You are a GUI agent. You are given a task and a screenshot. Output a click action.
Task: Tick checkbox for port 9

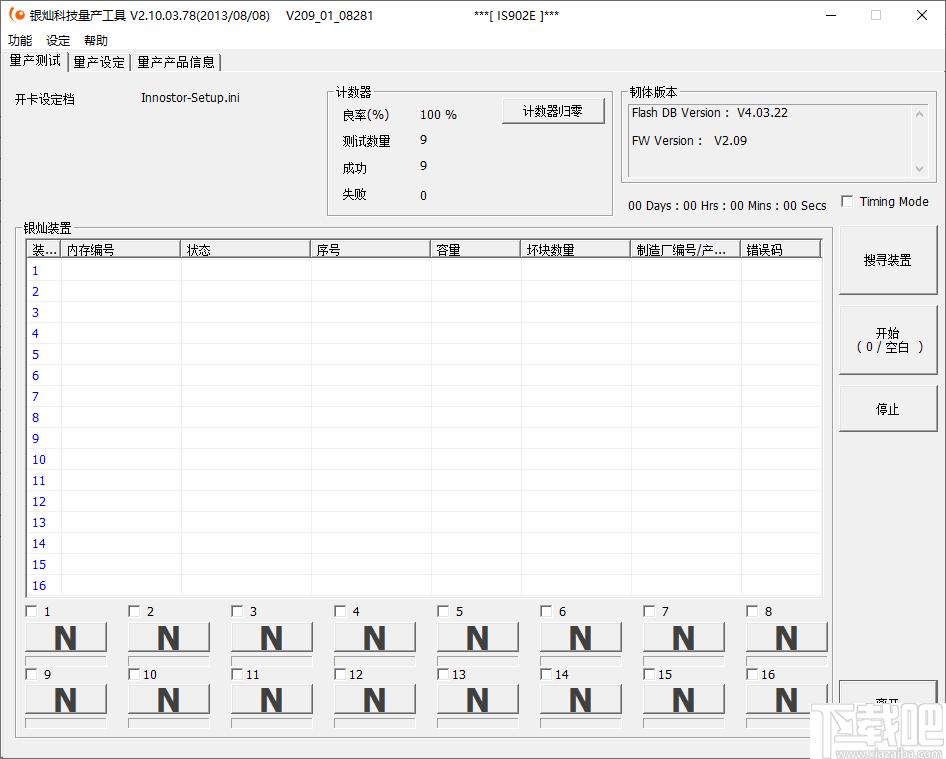pyautogui.click(x=31, y=674)
